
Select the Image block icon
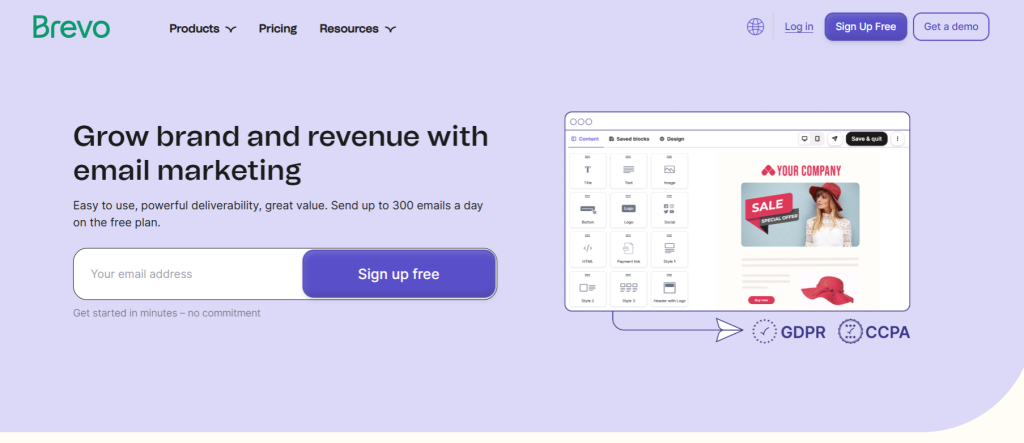tap(669, 172)
